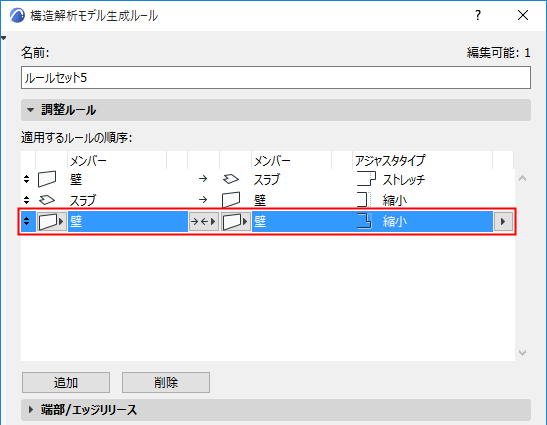547x425 pixels.
Task: Click the 壁 text in the first row
Action: click(x=76, y=180)
